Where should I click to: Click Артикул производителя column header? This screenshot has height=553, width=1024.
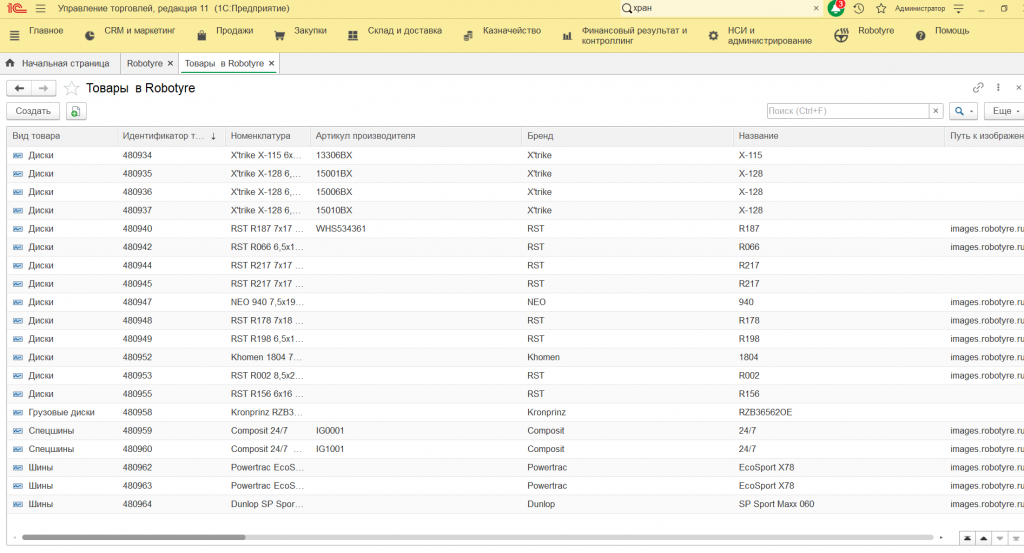coord(416,136)
